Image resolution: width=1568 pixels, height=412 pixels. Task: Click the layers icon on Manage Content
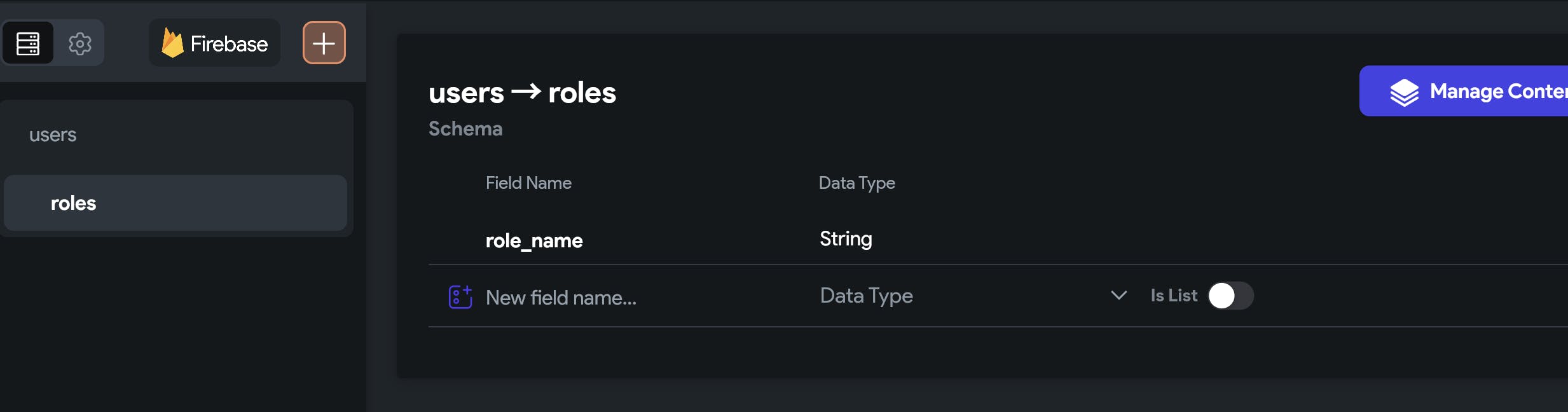click(1404, 92)
